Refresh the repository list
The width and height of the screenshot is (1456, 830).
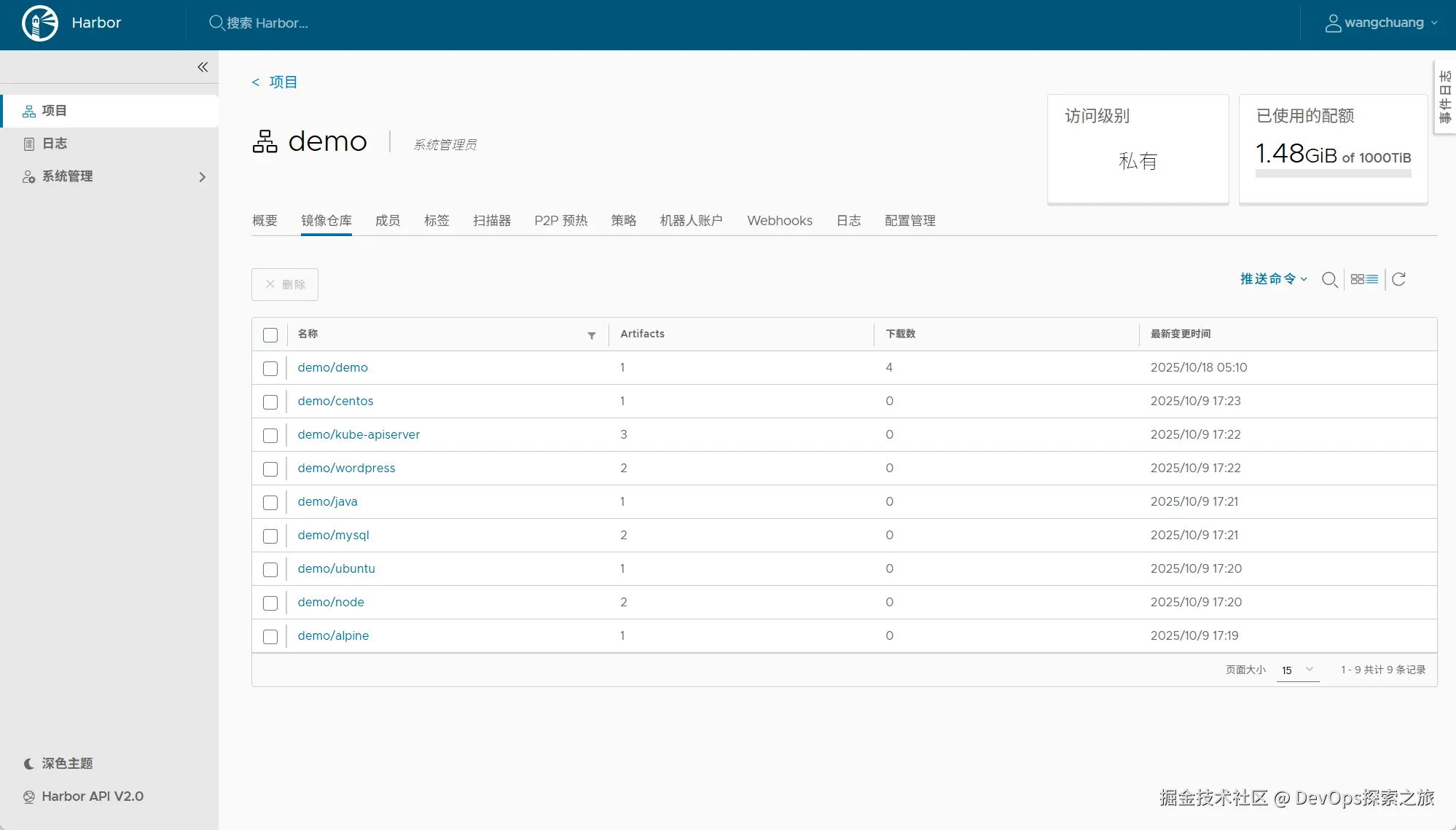coord(1398,279)
